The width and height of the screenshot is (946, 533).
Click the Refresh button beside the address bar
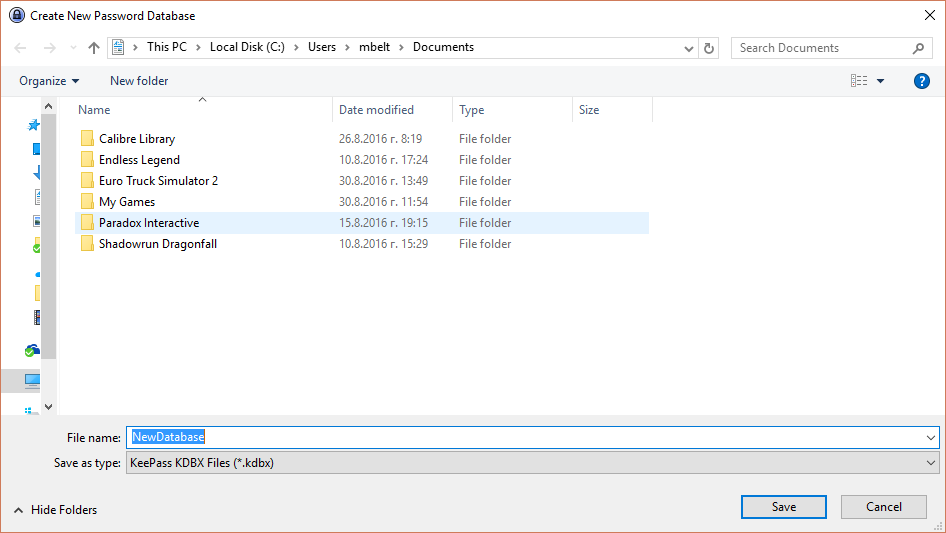710,48
